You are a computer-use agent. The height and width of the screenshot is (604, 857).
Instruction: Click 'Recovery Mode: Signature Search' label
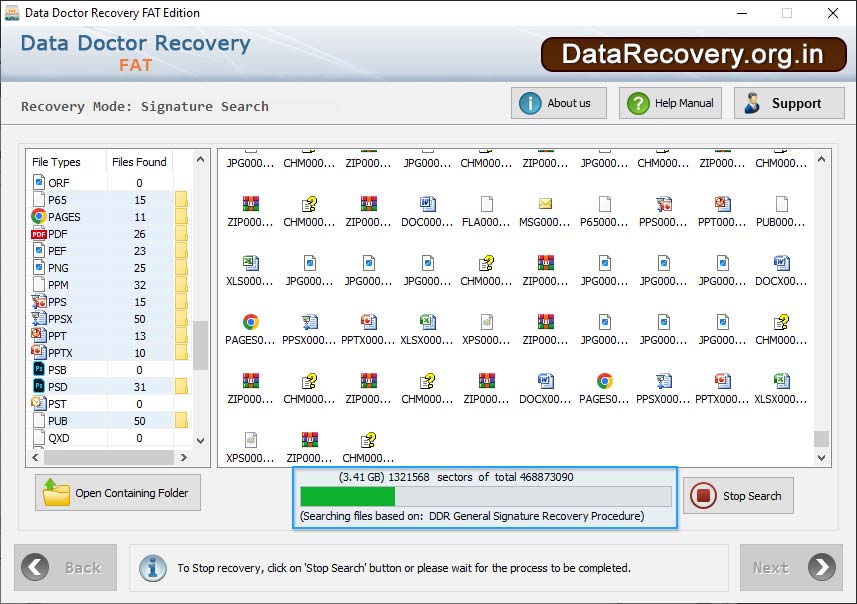pyautogui.click(x=145, y=106)
